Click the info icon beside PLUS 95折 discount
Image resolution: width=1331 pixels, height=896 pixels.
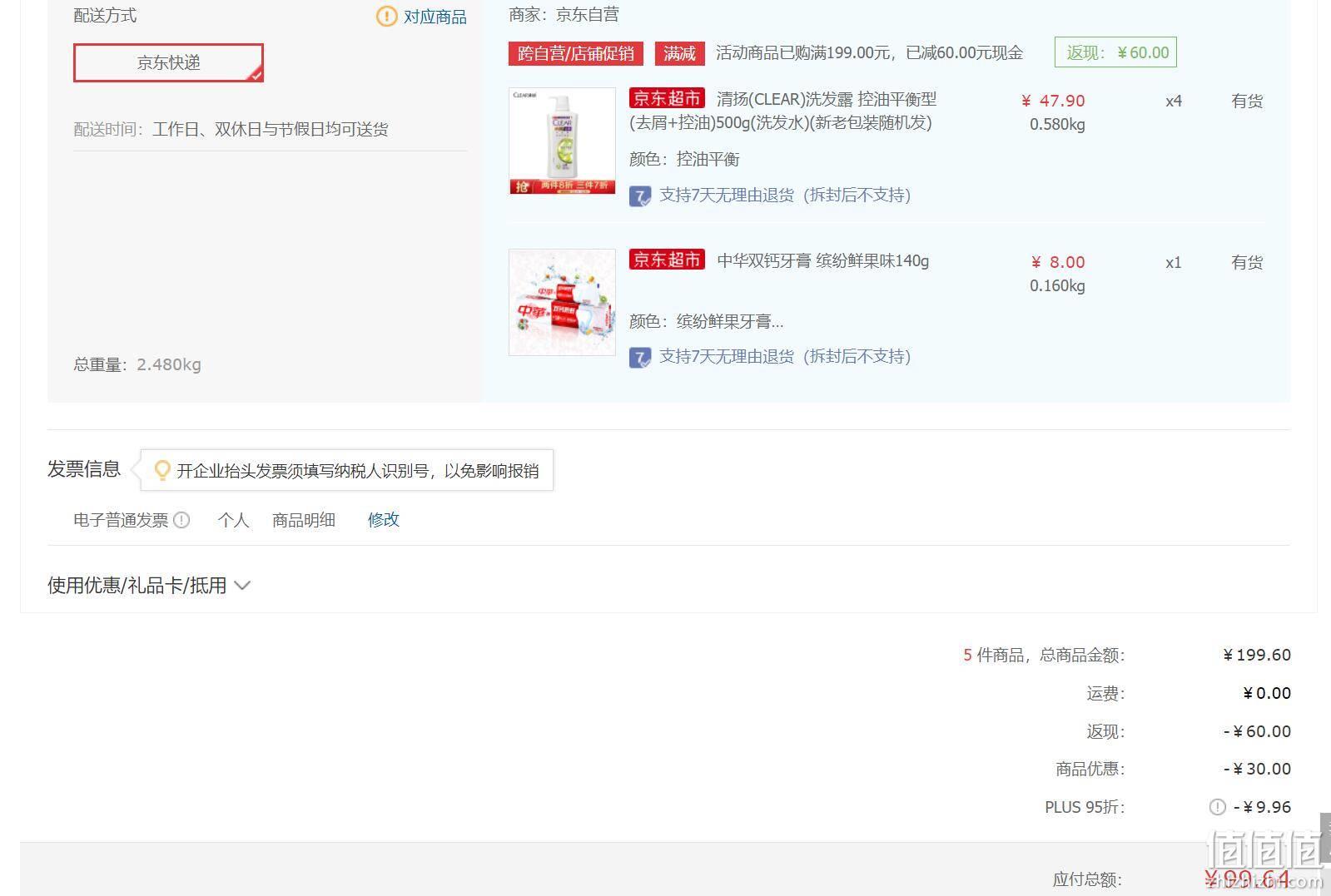pos(1217,807)
